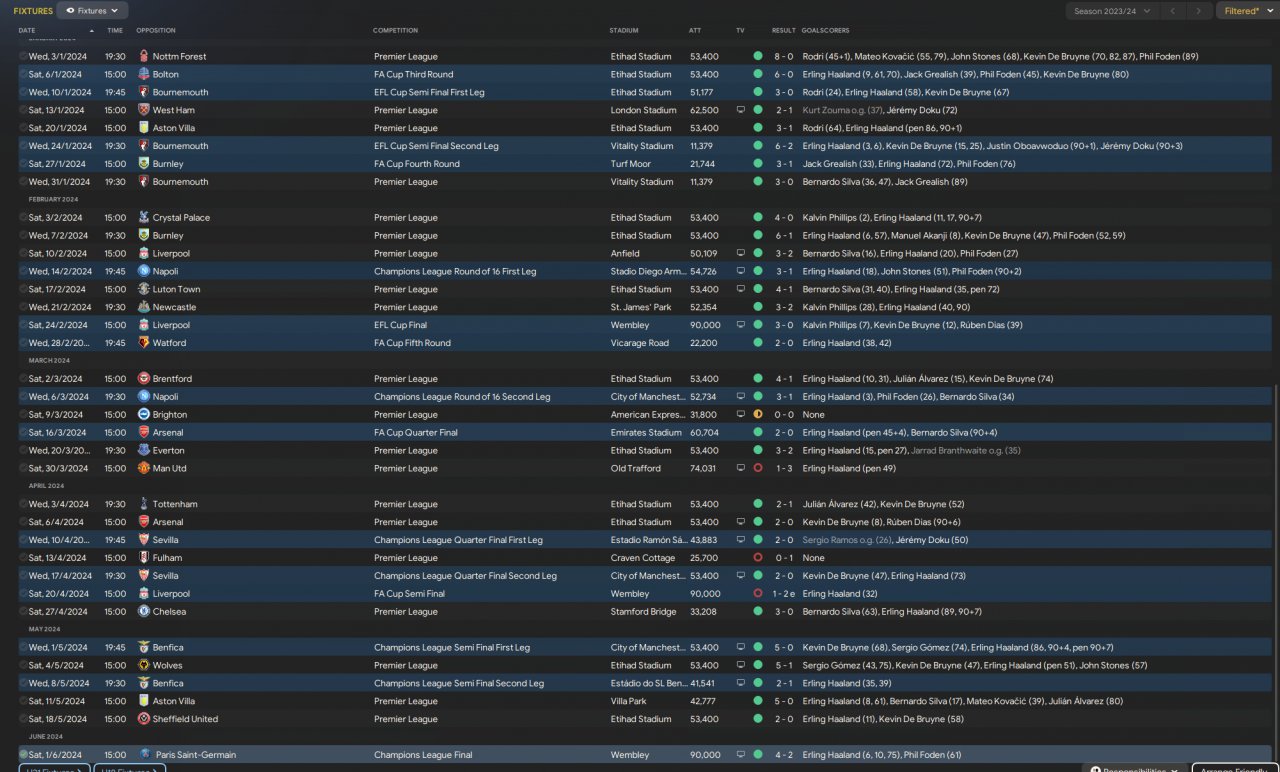Click the Bolton club badge

(x=144, y=75)
